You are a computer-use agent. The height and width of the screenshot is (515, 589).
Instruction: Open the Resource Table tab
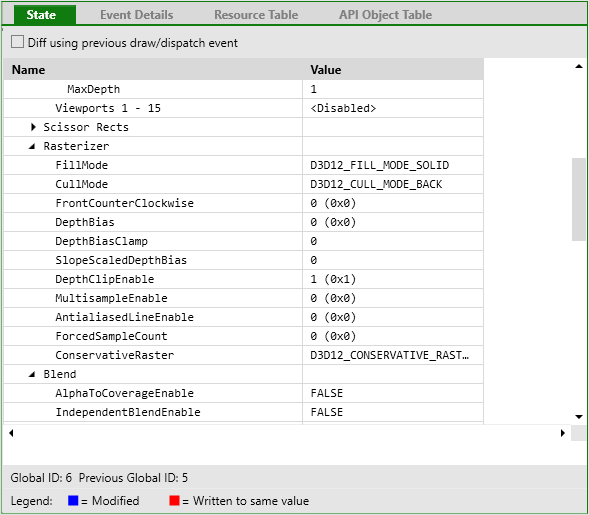point(256,15)
